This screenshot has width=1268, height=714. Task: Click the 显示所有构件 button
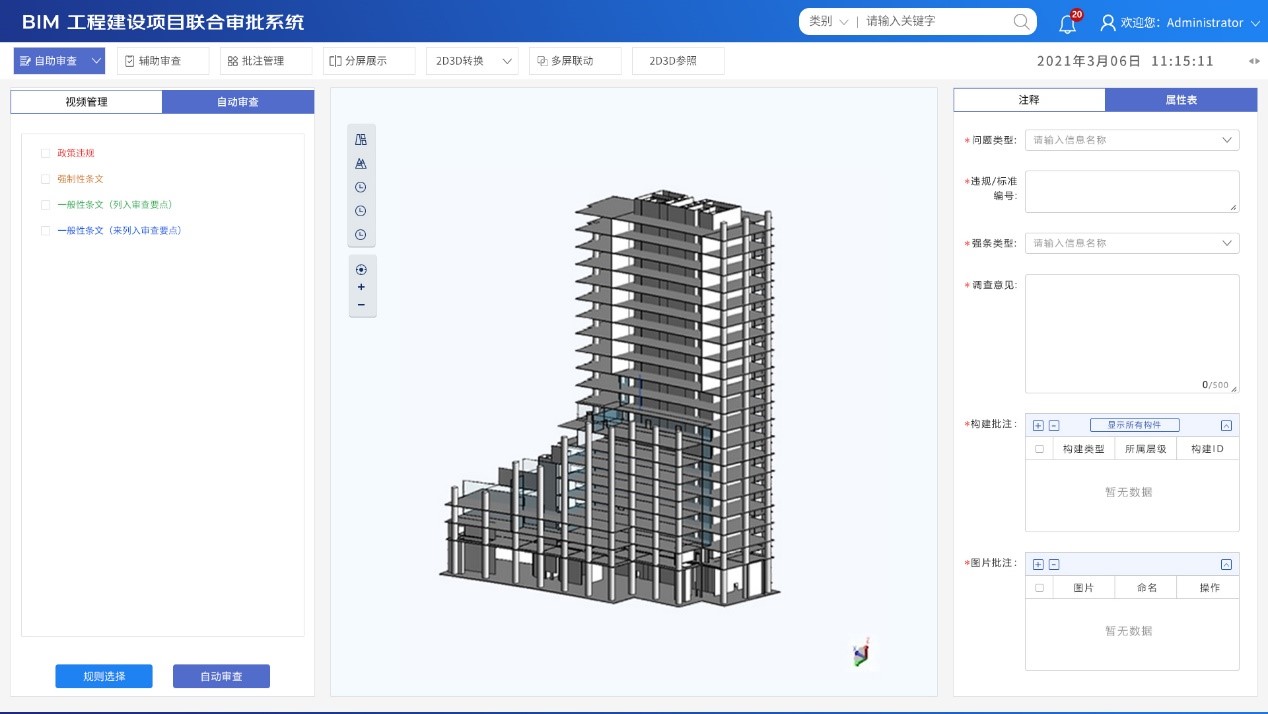1134,425
